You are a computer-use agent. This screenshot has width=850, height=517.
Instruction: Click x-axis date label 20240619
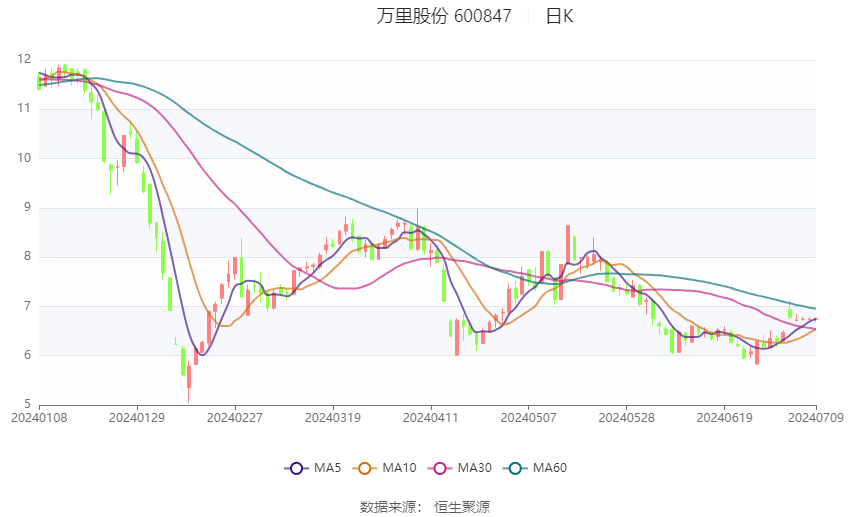724,418
